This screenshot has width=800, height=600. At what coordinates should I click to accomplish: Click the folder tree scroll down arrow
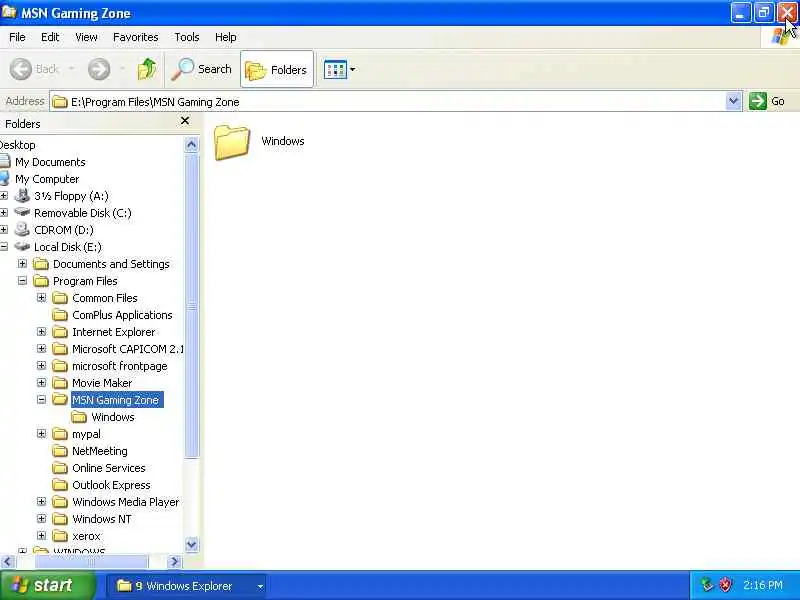[191, 544]
